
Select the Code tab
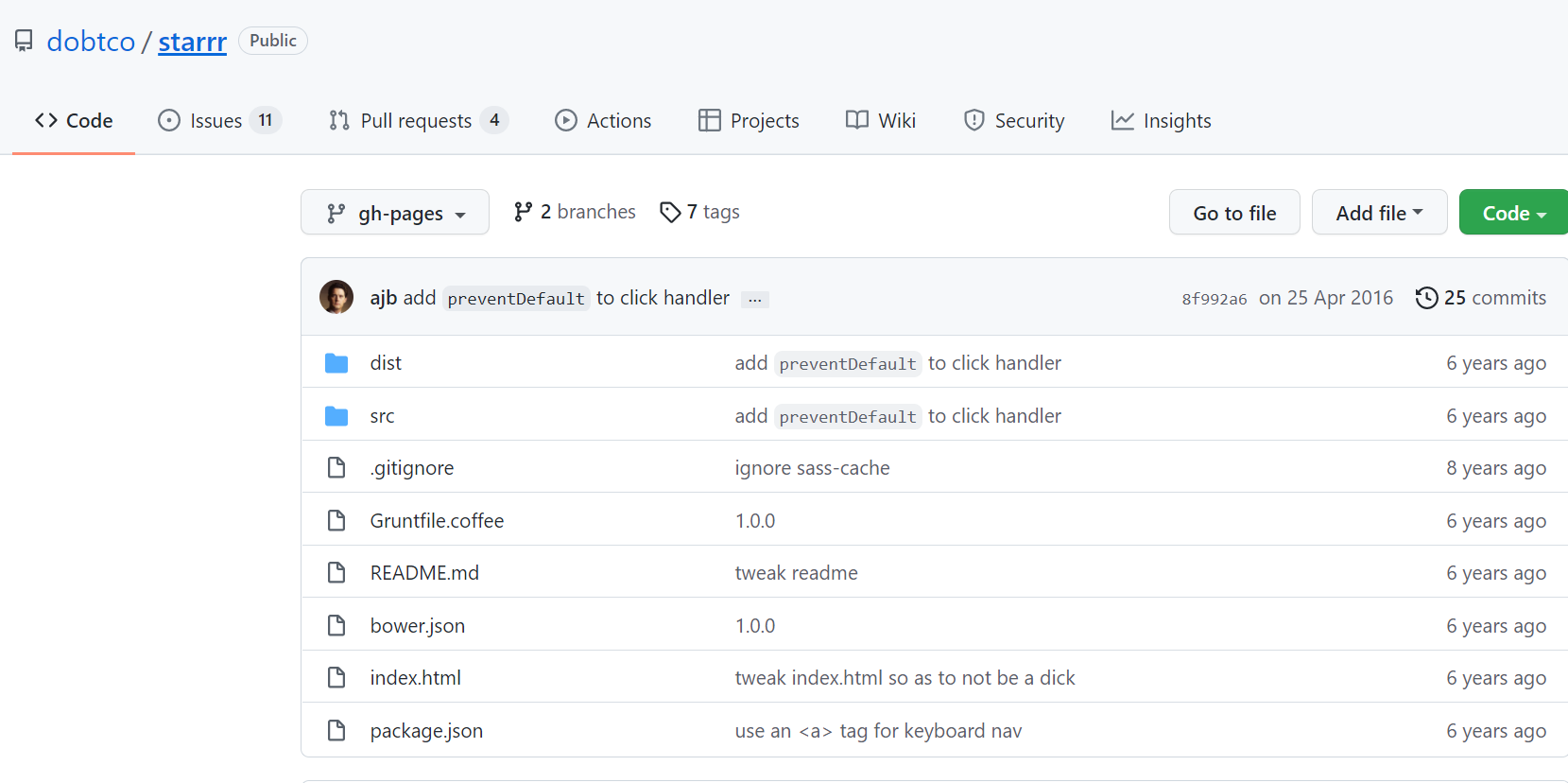tap(74, 120)
